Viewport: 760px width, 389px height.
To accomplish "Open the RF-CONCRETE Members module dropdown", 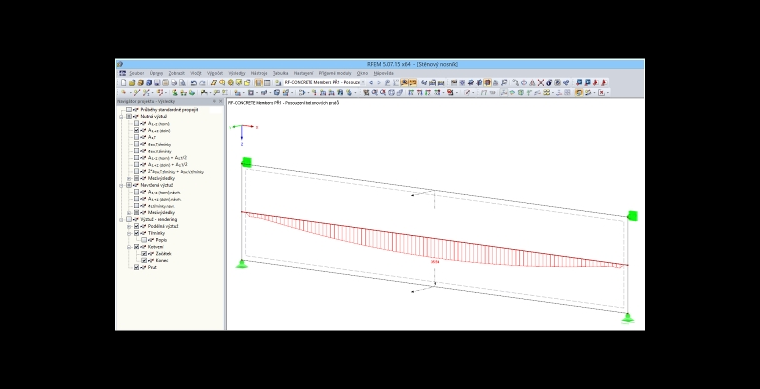I will click(363, 83).
